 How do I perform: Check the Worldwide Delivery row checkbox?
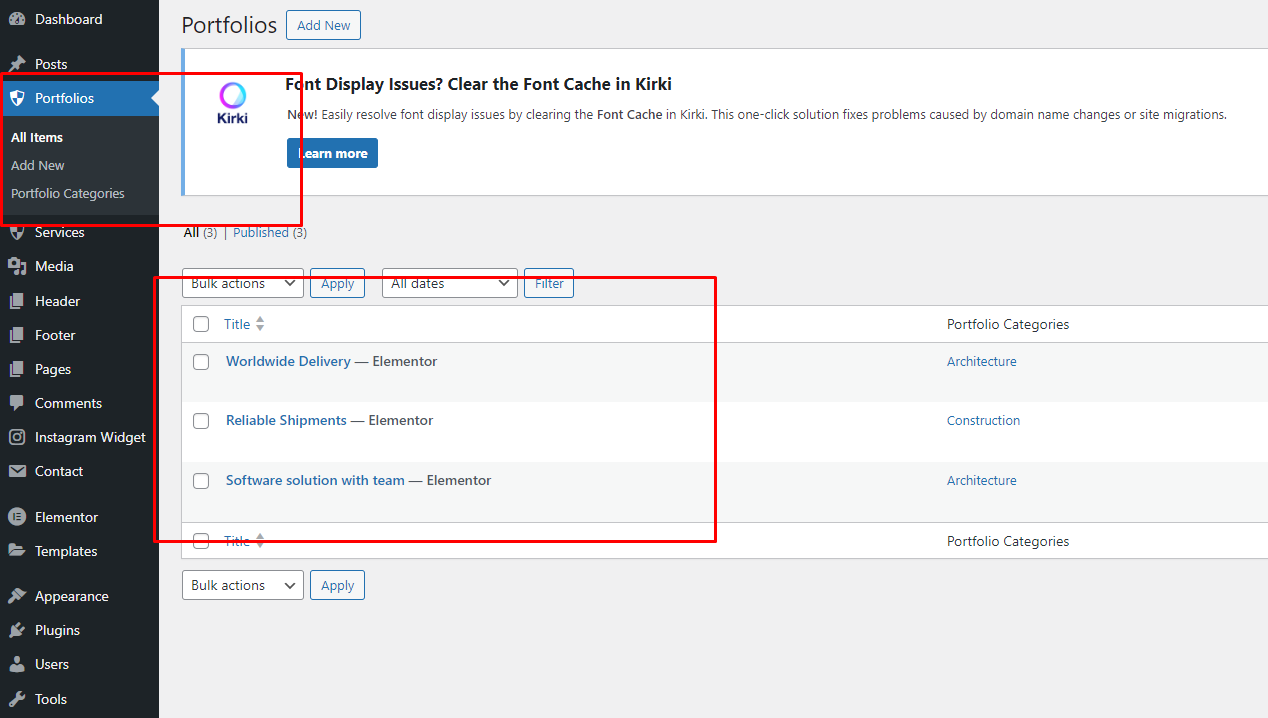[x=201, y=362]
